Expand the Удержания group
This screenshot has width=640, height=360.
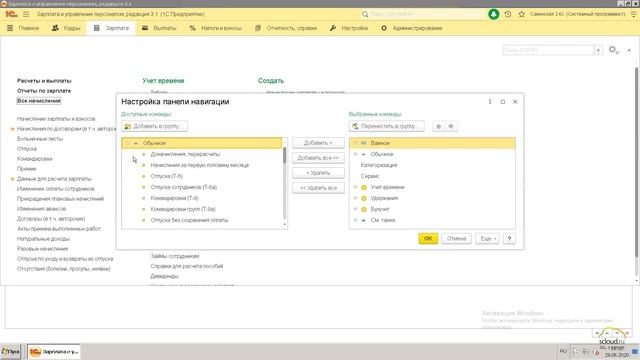[355, 198]
